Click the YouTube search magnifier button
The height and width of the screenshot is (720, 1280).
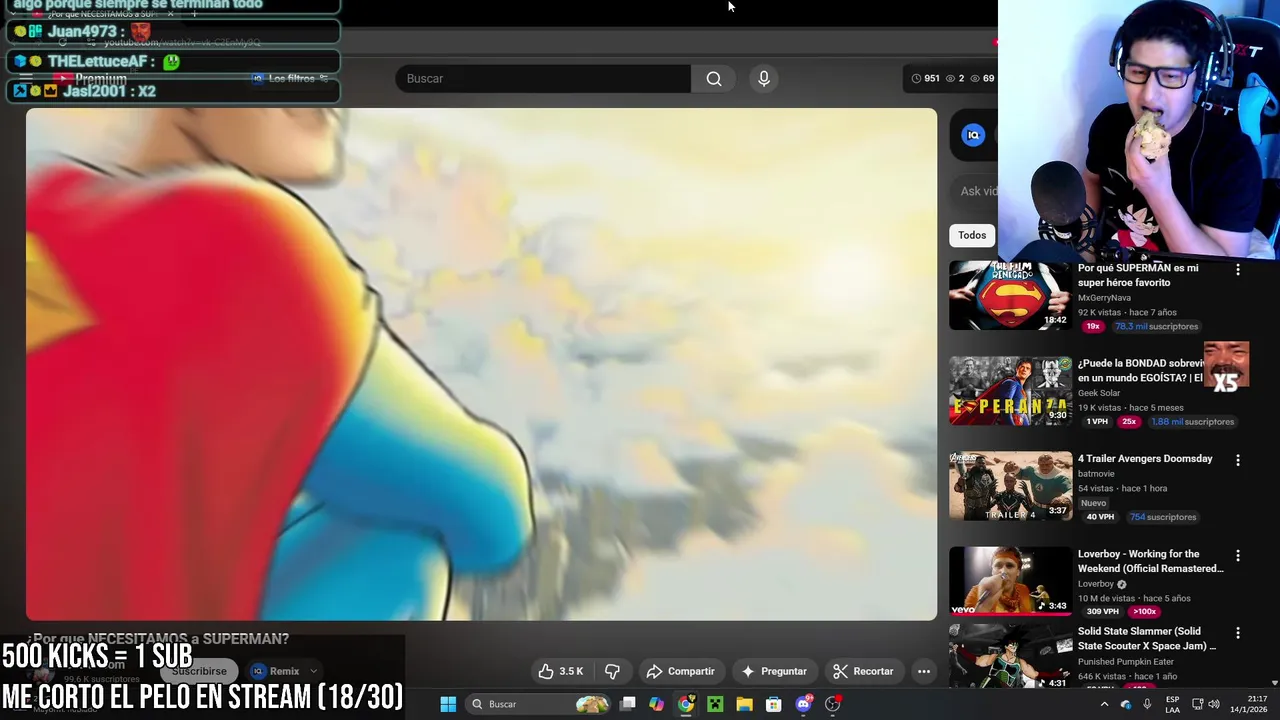coord(714,79)
